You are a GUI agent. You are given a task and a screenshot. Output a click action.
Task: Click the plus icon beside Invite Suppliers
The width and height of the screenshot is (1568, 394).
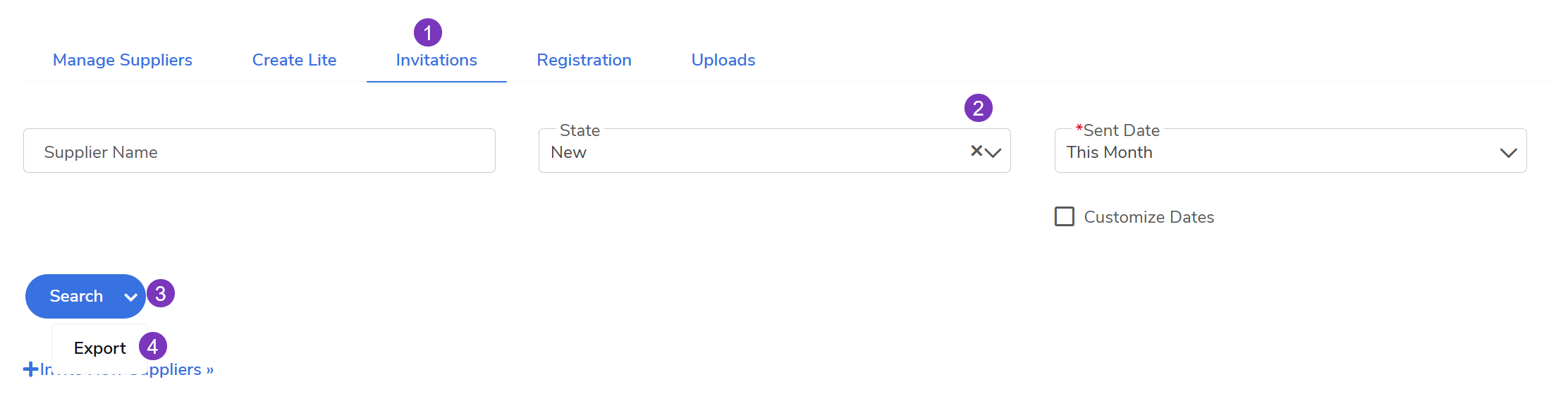point(30,369)
